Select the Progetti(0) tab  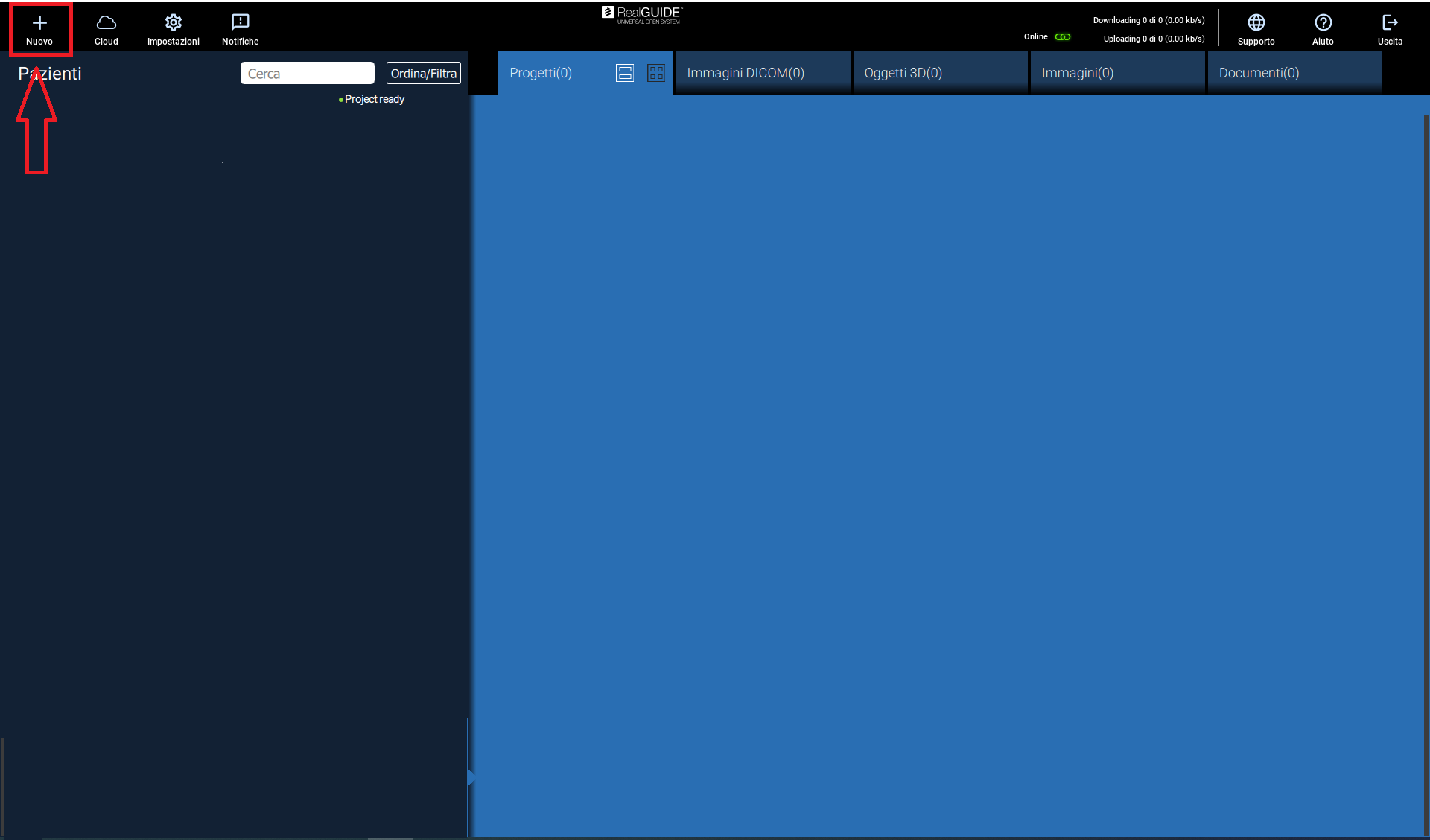point(541,73)
